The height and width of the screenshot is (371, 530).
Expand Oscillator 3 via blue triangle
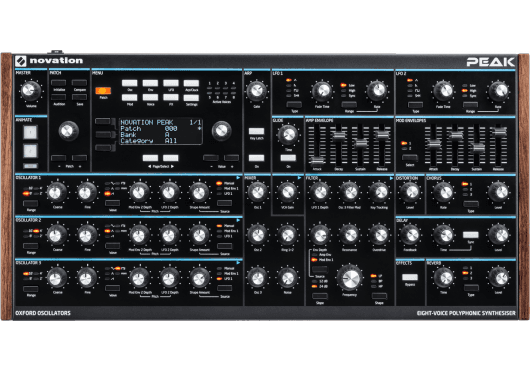[x=239, y=262]
